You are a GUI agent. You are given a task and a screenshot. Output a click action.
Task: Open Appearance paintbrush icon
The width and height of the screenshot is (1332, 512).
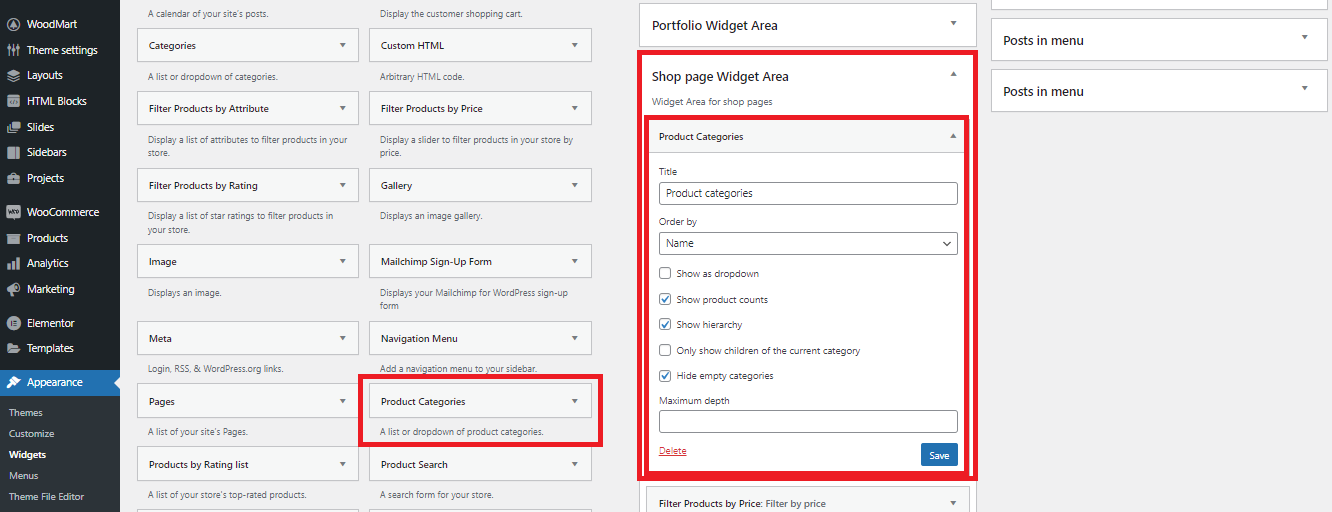coord(13,382)
